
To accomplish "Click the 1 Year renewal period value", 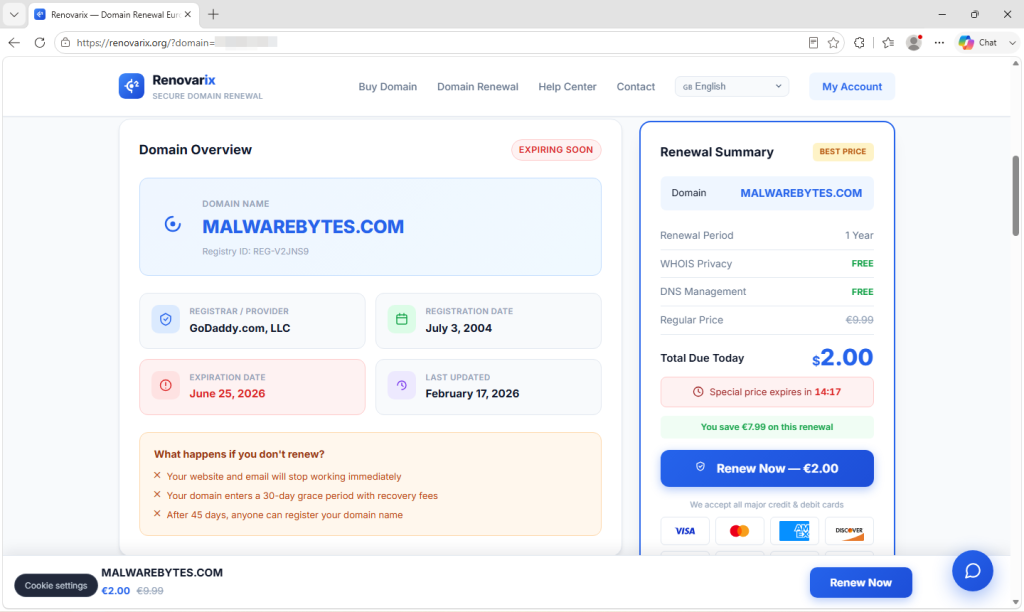I will [x=859, y=235].
